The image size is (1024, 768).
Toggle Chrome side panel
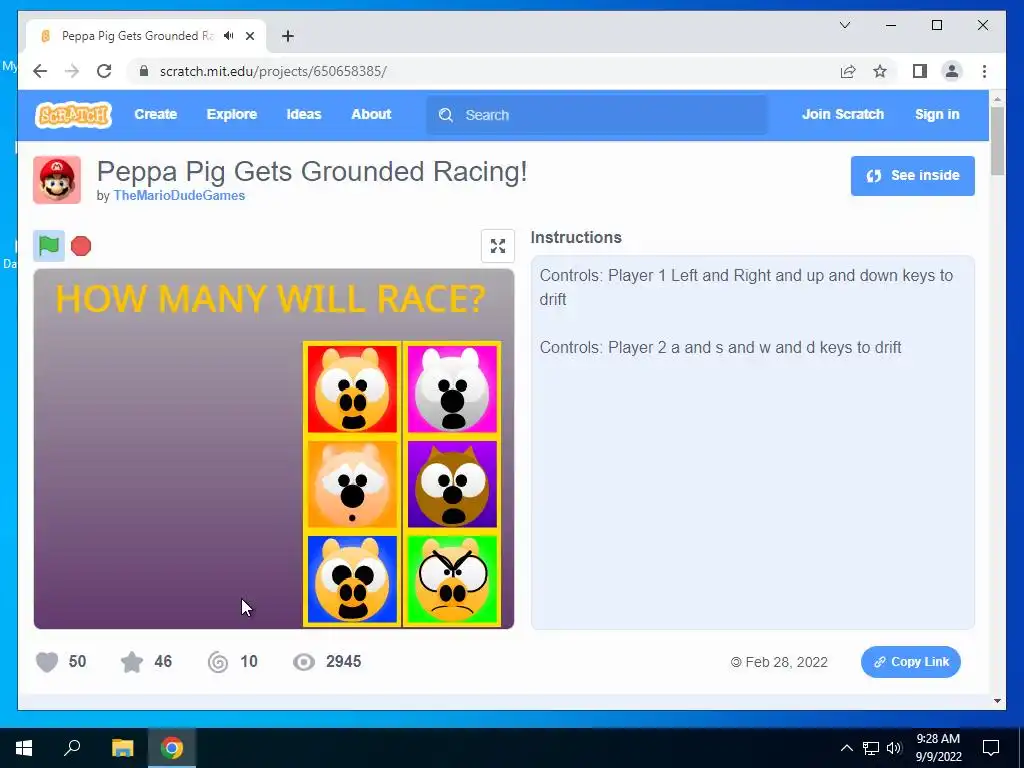coord(920,71)
